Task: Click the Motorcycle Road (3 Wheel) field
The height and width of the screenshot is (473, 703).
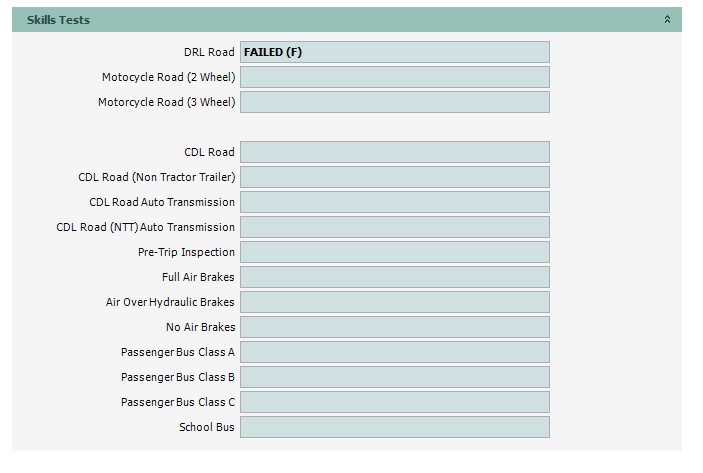Action: pos(394,102)
